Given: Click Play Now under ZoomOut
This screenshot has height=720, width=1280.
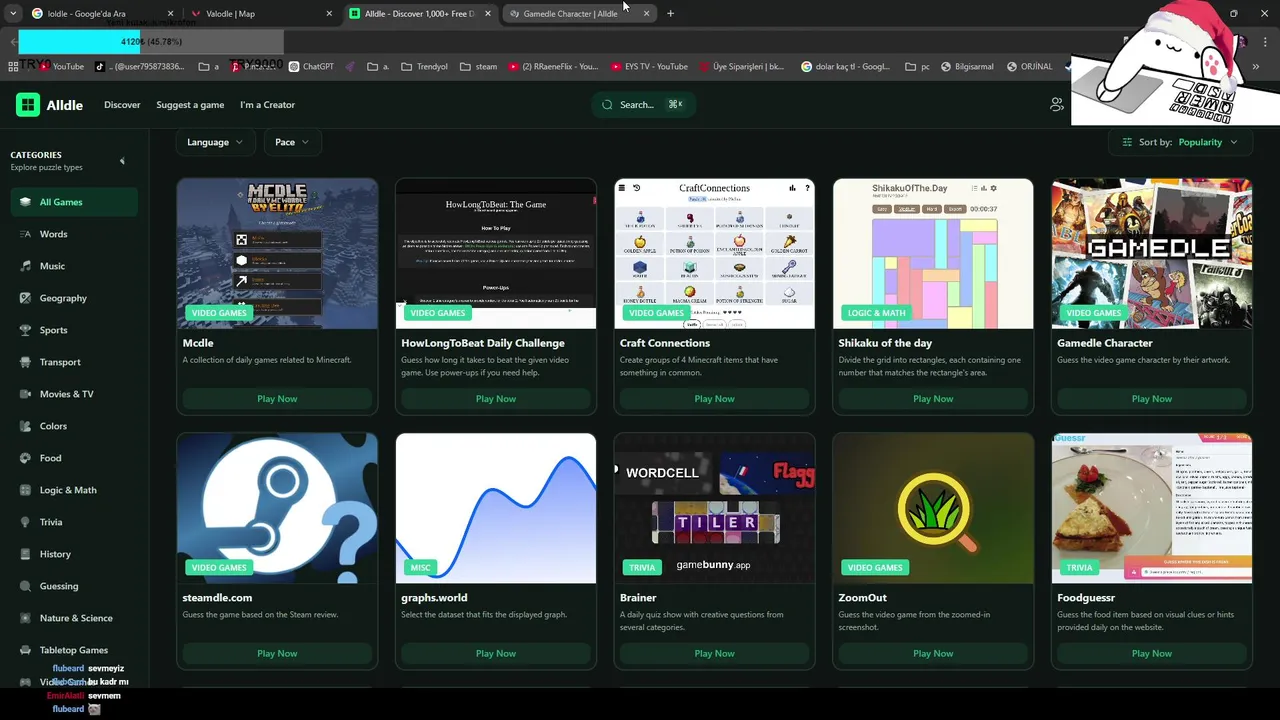Looking at the screenshot, I should [x=933, y=654].
